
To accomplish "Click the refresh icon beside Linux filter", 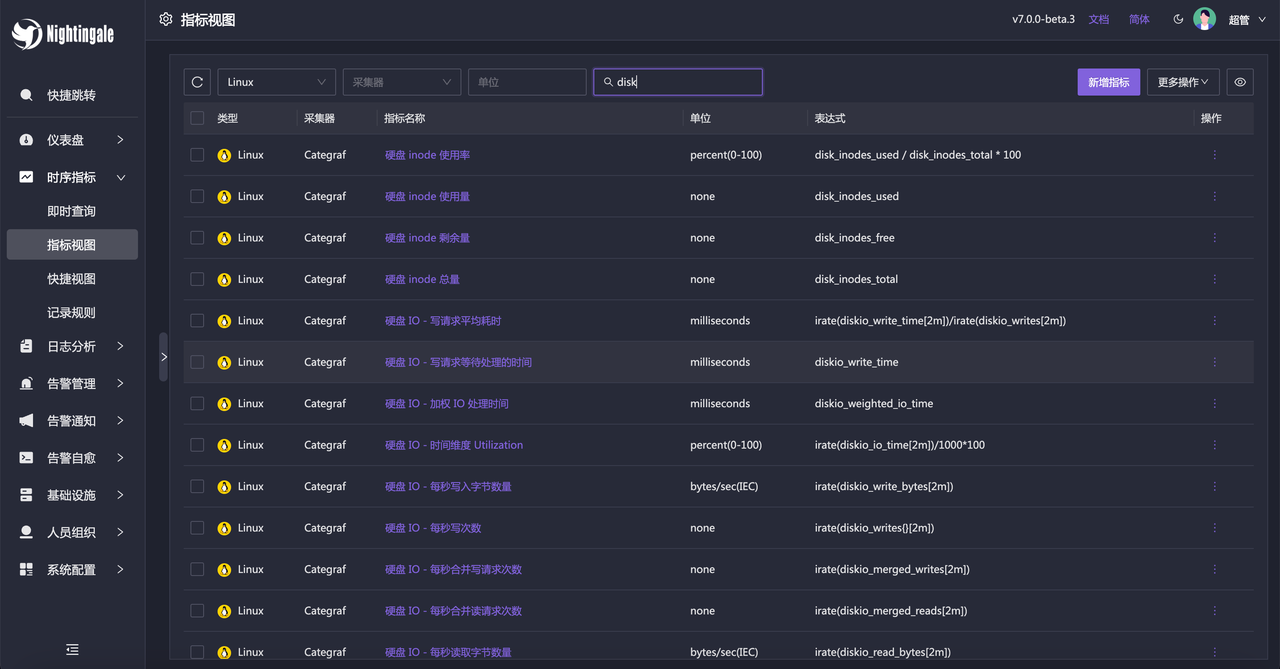I will click(x=197, y=82).
